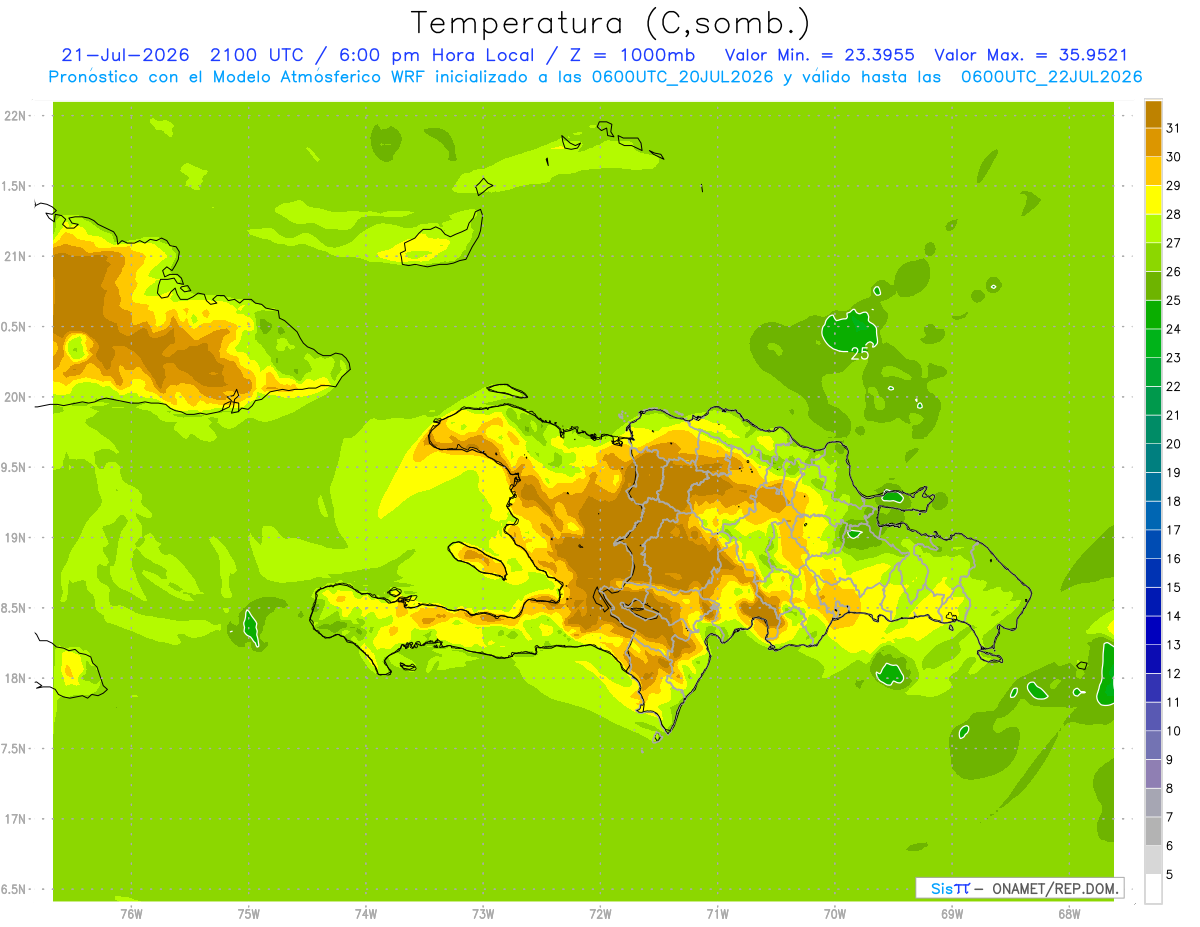The image size is (1200, 927).
Task: Click the "31" legend value label
Action: pos(1174,128)
